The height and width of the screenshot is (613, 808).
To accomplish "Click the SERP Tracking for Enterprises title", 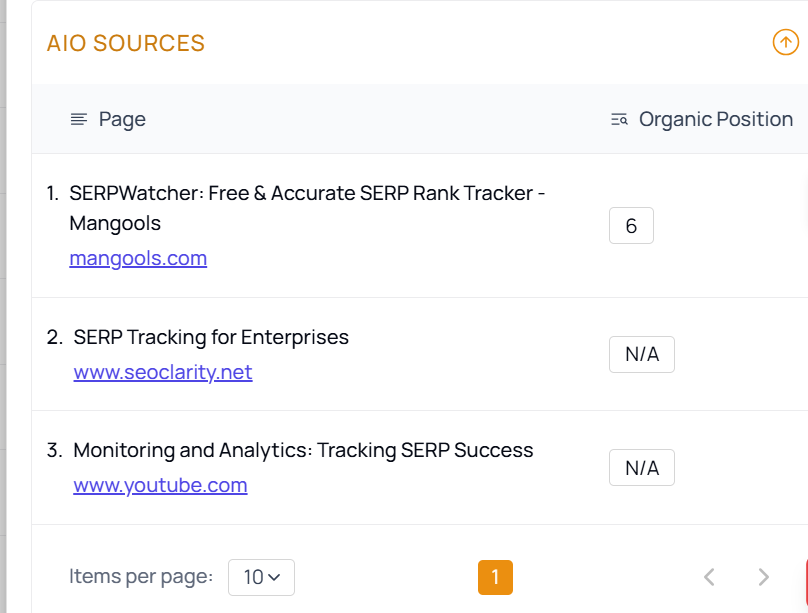I will [211, 337].
